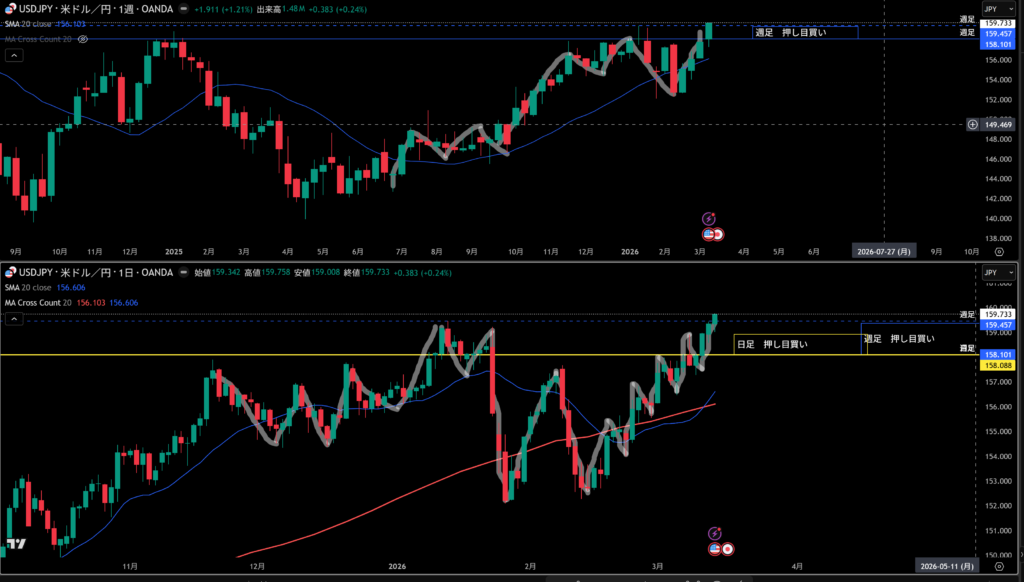The width and height of the screenshot is (1024, 582).
Task: Select the yellow 日足 押し目買い rectangle
Action: coord(797,344)
